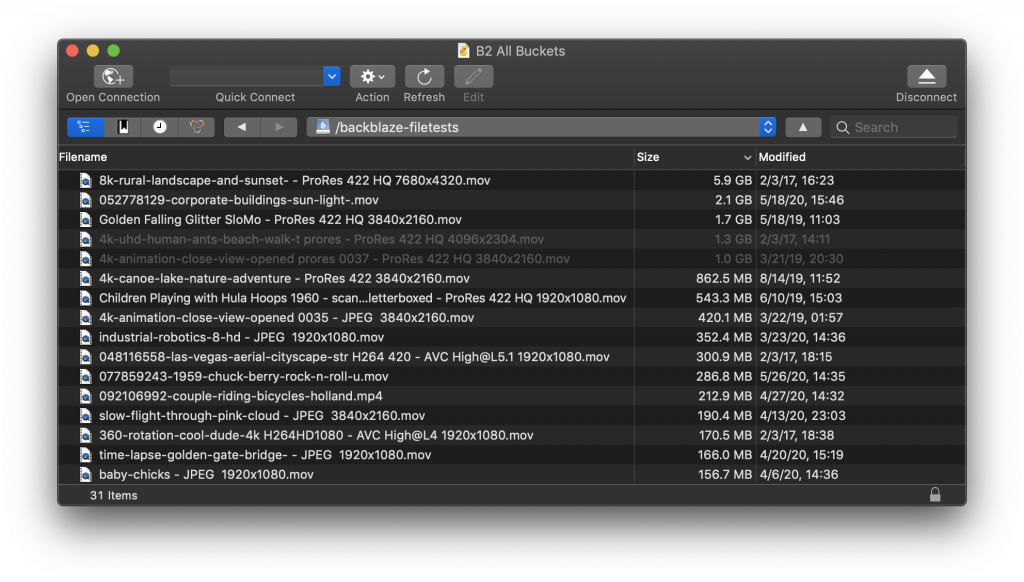The image size is (1024, 582).
Task: Go forward with the right arrow
Action: 279,127
